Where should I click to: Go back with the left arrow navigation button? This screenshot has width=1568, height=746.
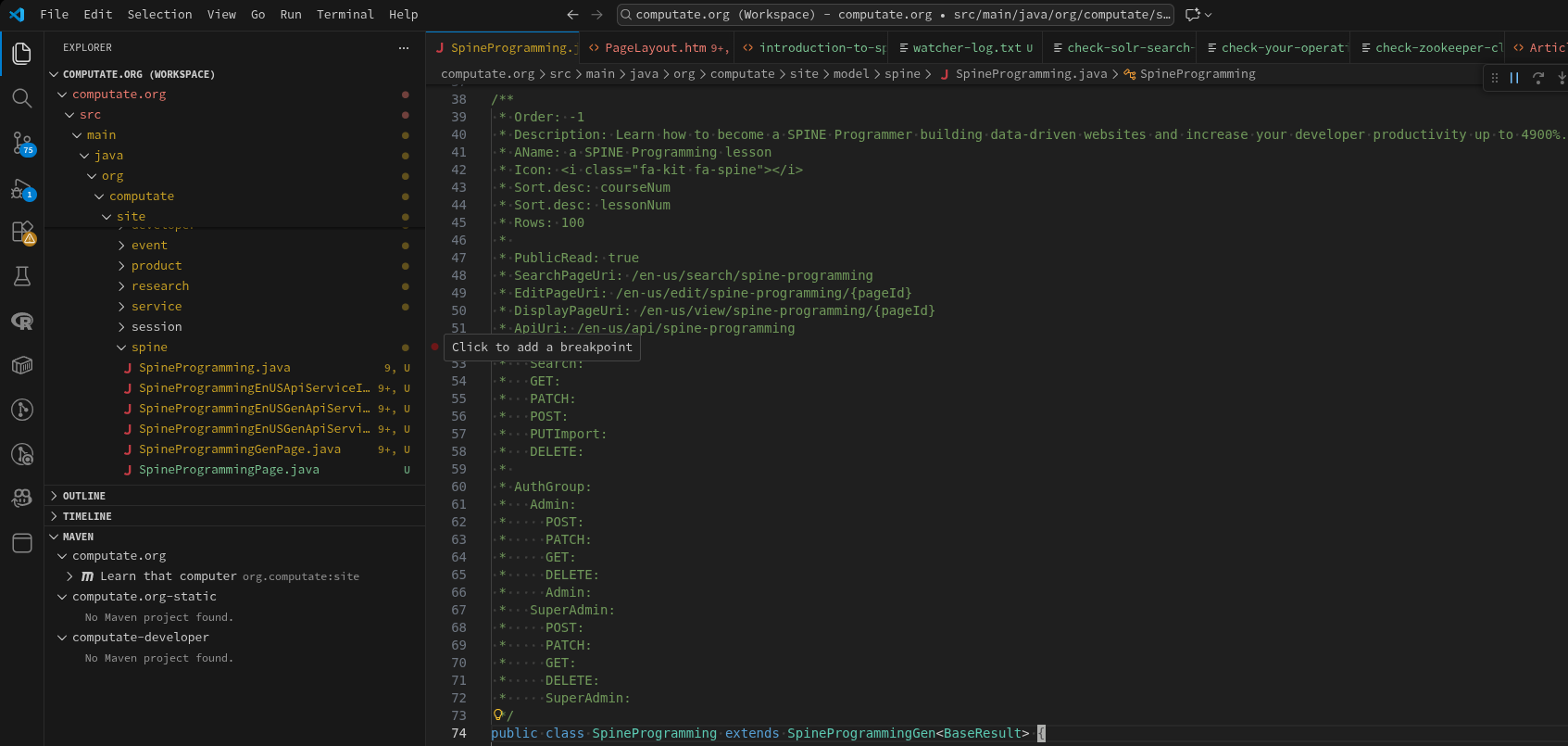pos(572,14)
